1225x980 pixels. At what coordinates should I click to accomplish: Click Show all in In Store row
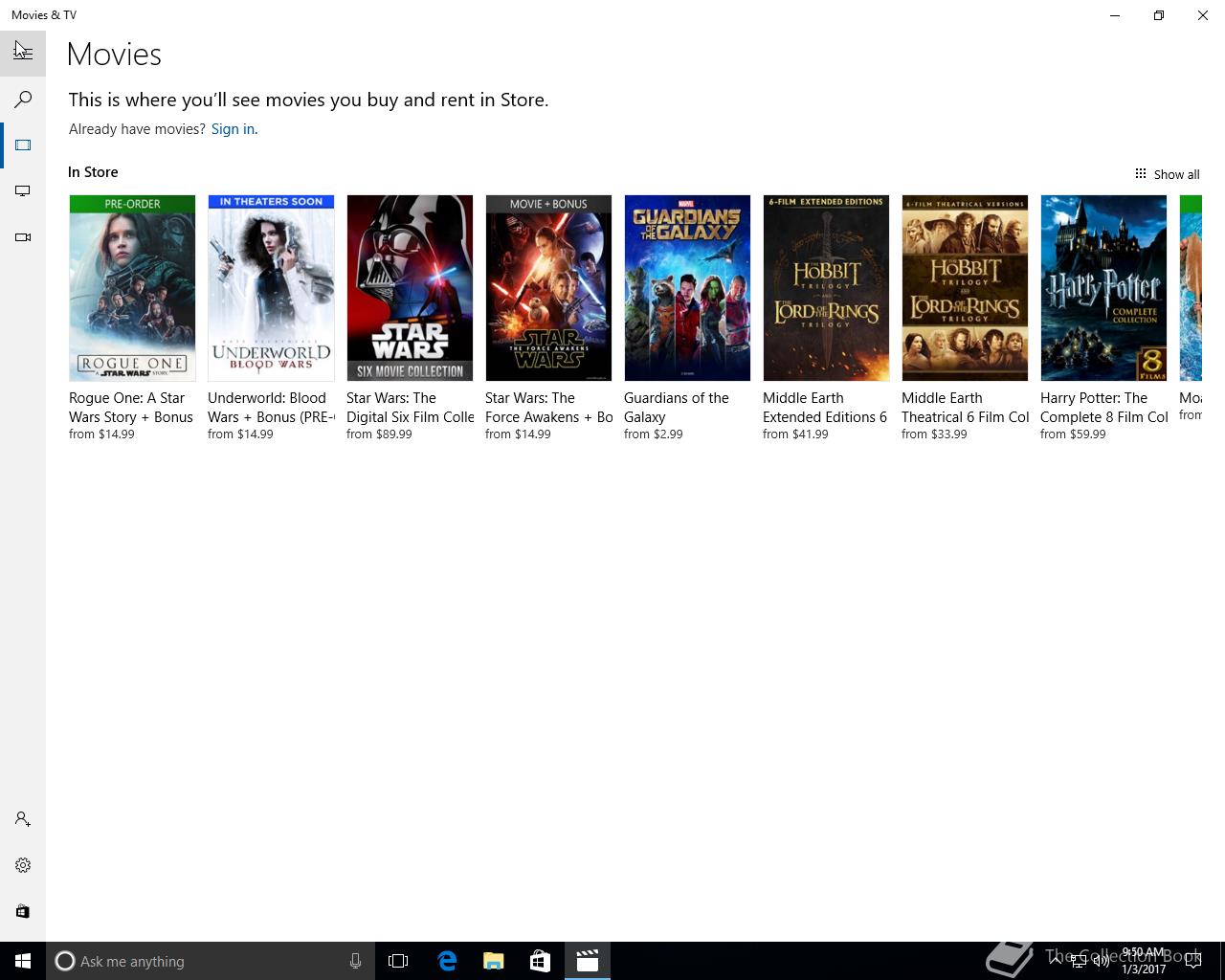tap(1167, 174)
